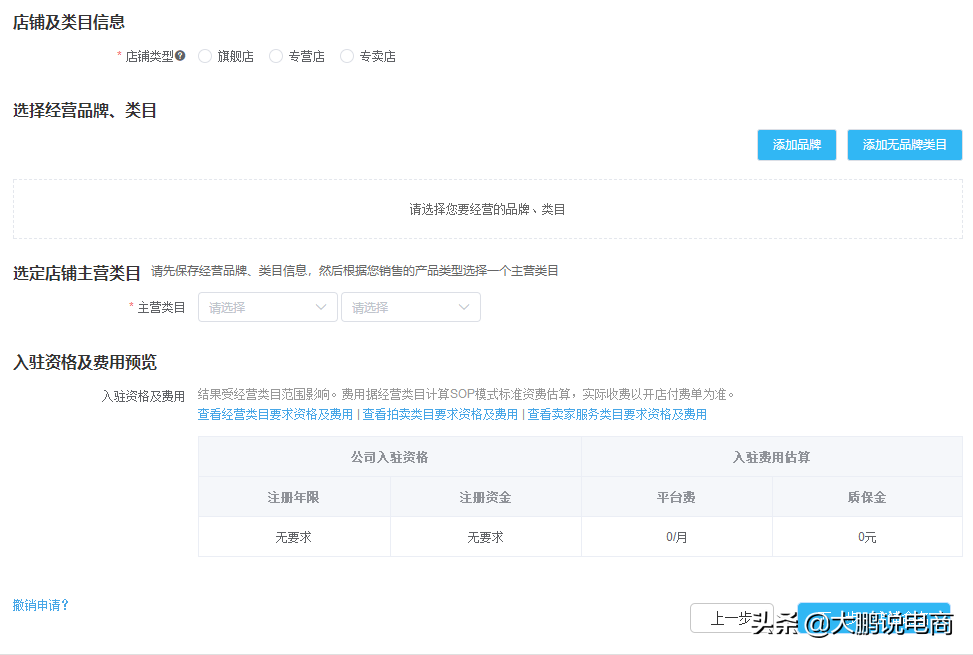973x655 pixels.
Task: Open the first 主营类目 dropdown
Action: pyautogui.click(x=267, y=307)
